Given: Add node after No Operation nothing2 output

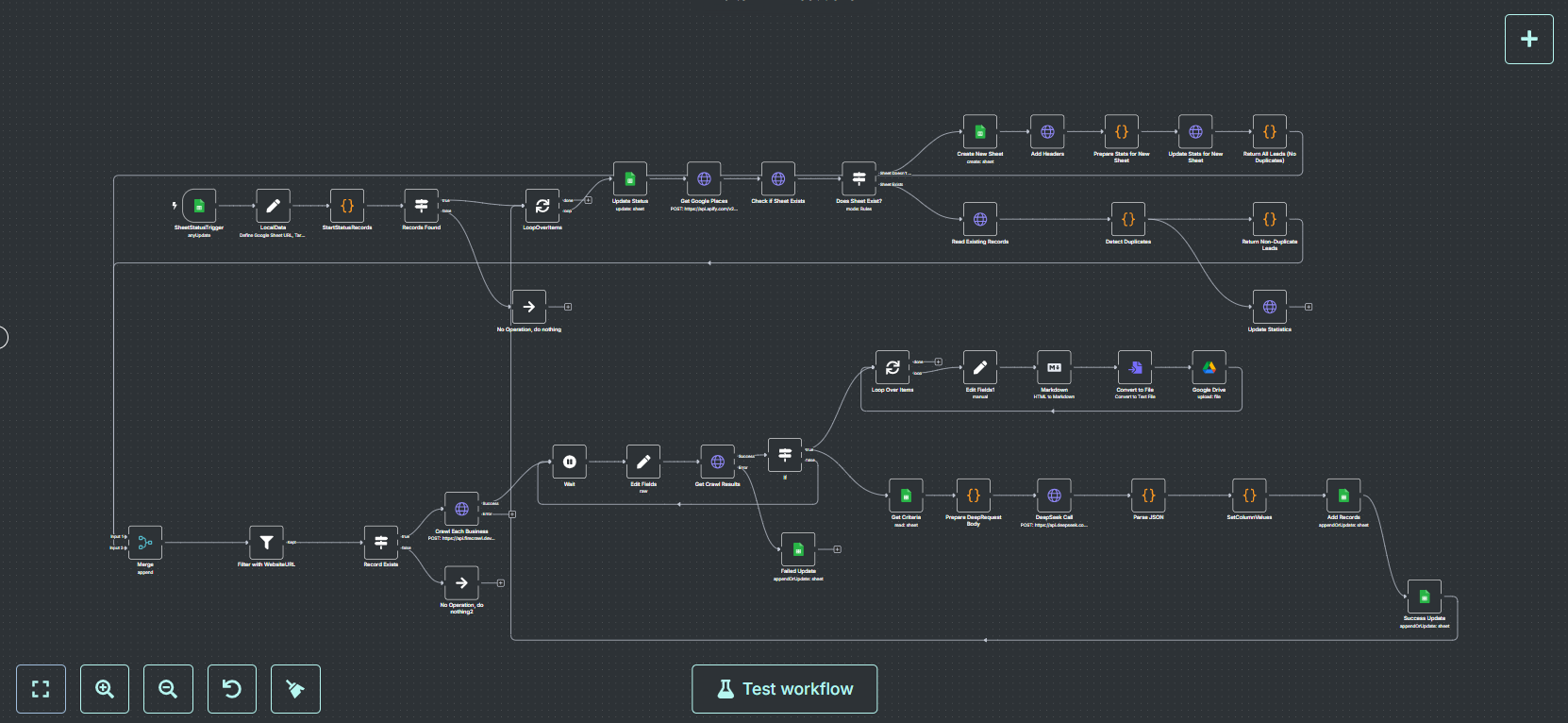Looking at the screenshot, I should click(501, 583).
